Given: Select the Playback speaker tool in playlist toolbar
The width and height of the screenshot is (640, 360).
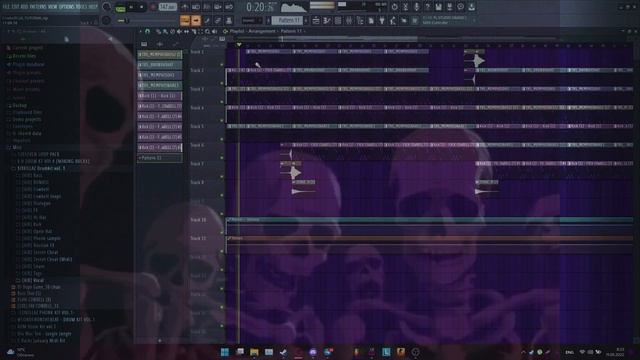Looking at the screenshot, I should (214, 31).
